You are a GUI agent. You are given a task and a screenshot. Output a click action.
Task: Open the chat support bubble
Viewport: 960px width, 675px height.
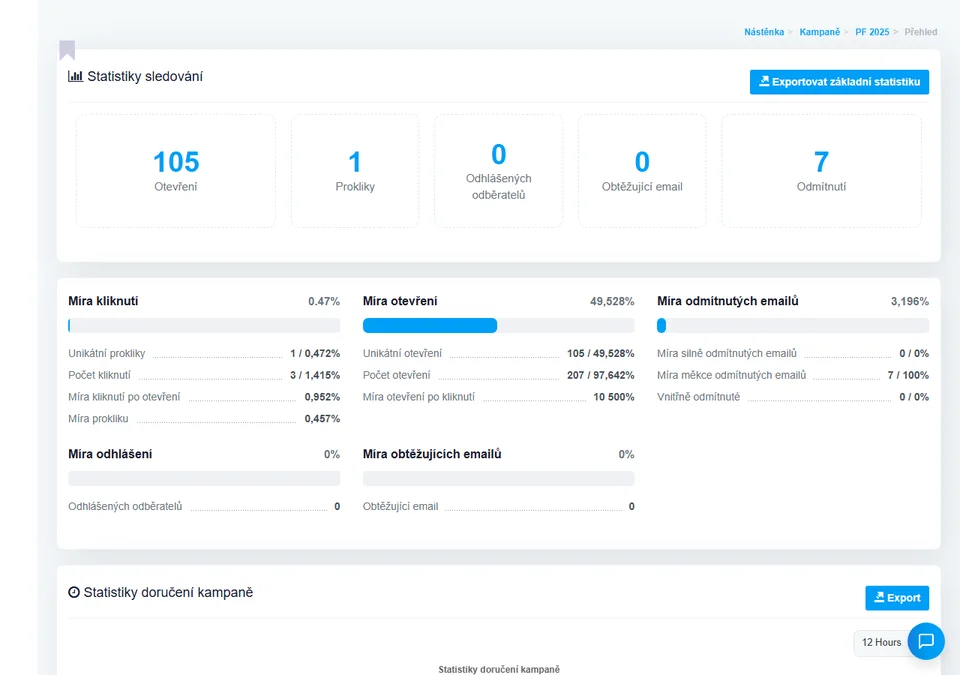click(924, 642)
